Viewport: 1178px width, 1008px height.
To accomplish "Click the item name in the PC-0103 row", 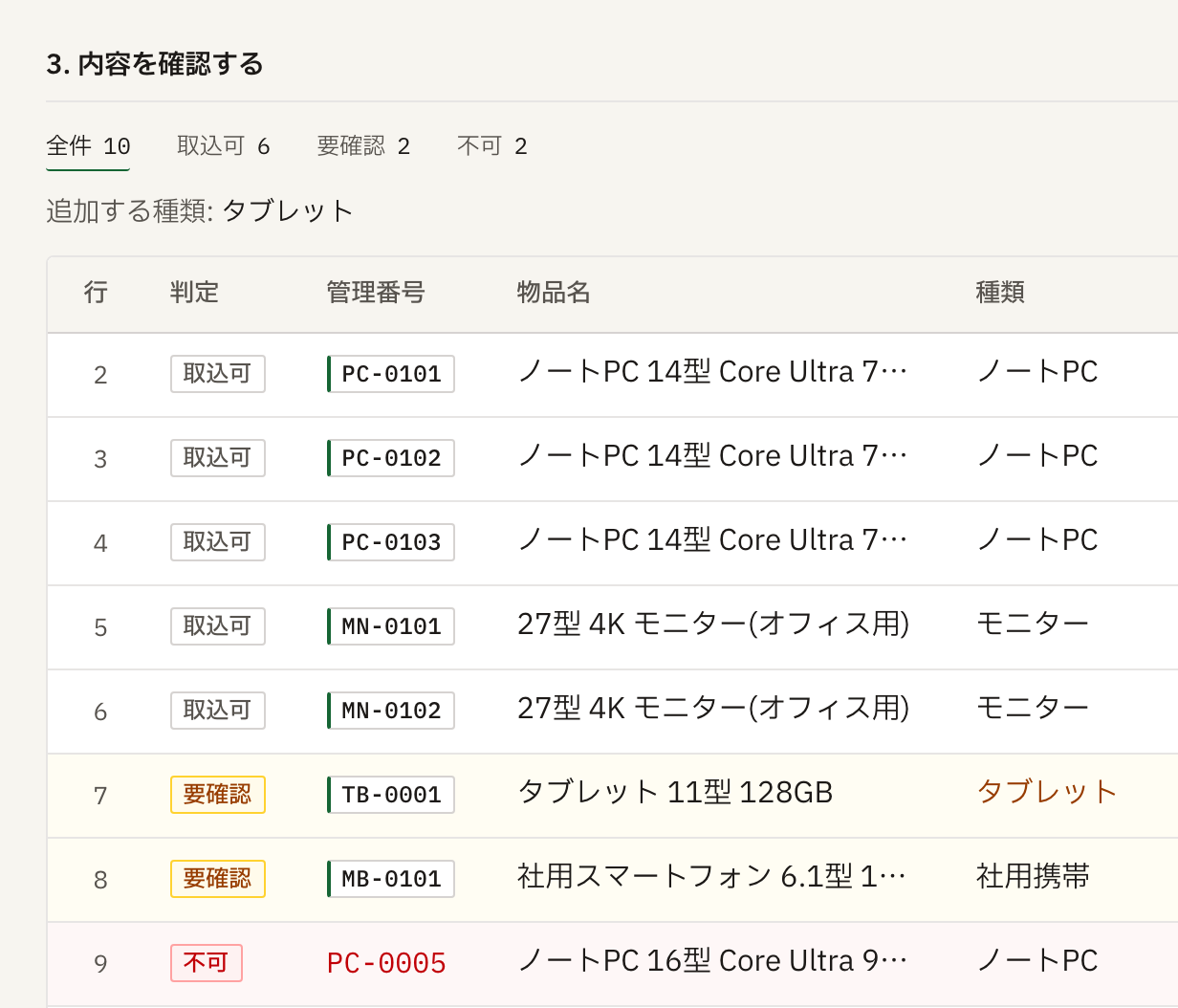I will 712,540.
